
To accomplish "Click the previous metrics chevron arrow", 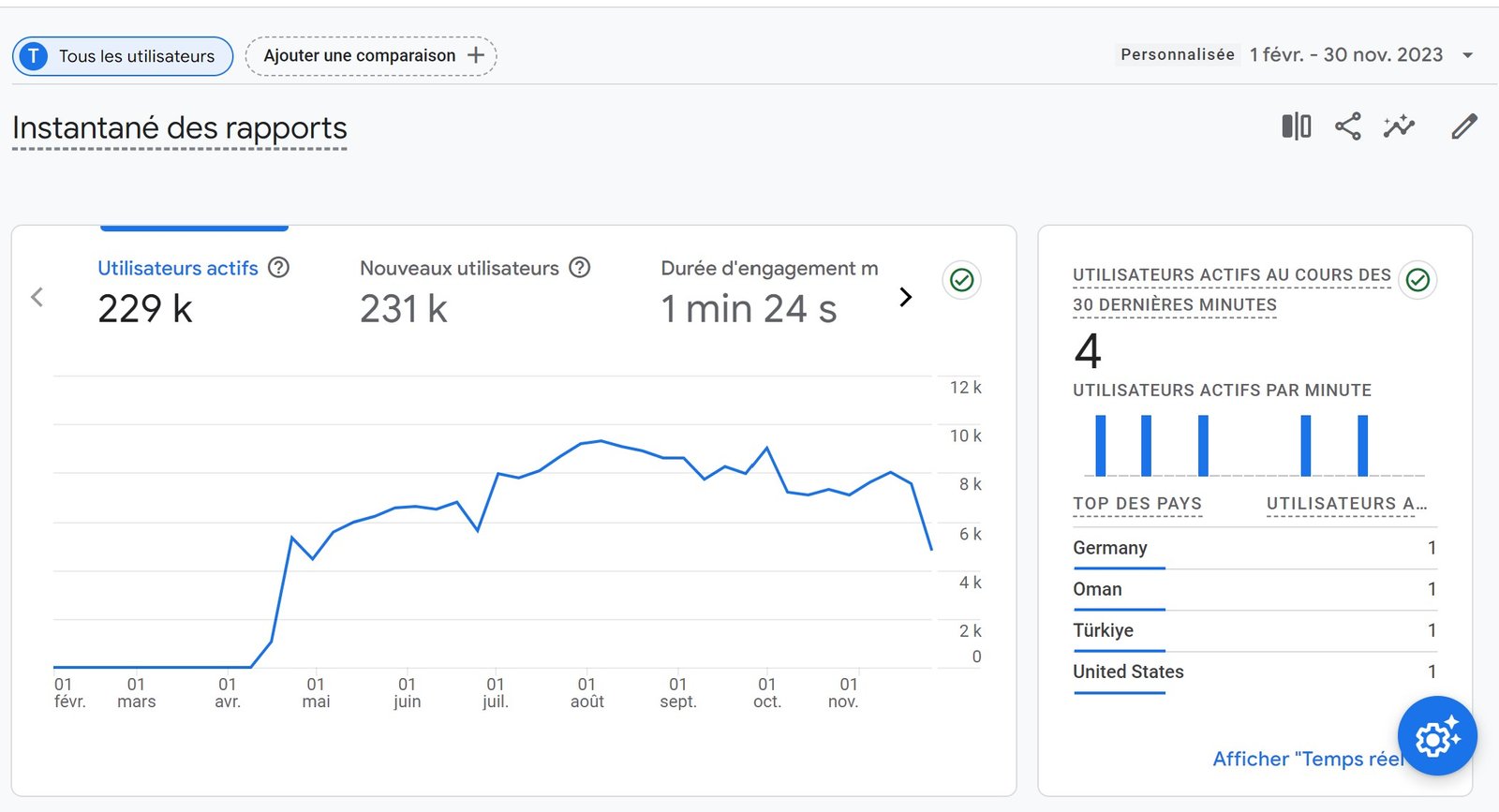I will click(37, 297).
